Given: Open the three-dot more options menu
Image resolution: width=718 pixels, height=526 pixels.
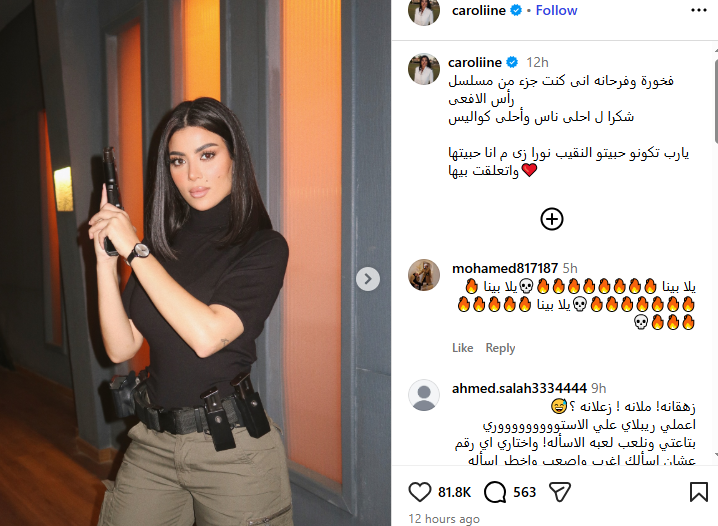Looking at the screenshot, I should coord(699,10).
